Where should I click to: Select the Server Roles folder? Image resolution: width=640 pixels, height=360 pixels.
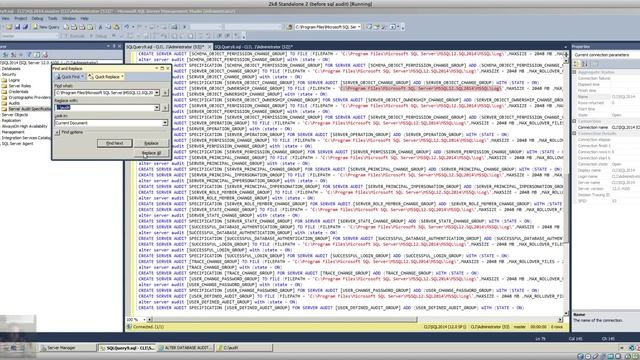pos(20,86)
